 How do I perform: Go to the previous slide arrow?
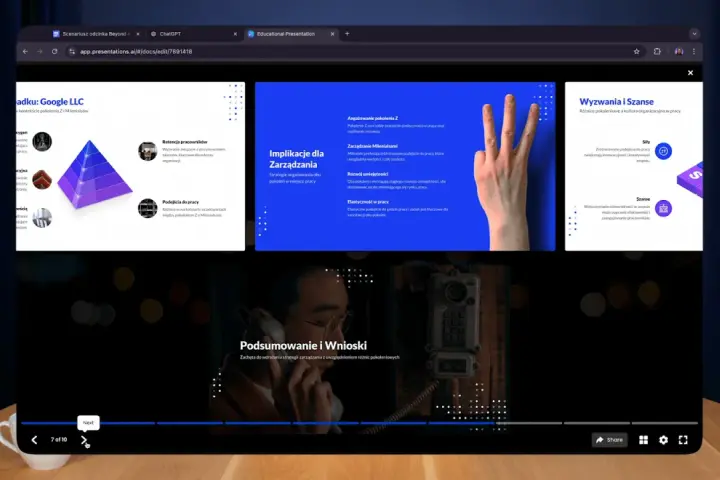coord(34,440)
